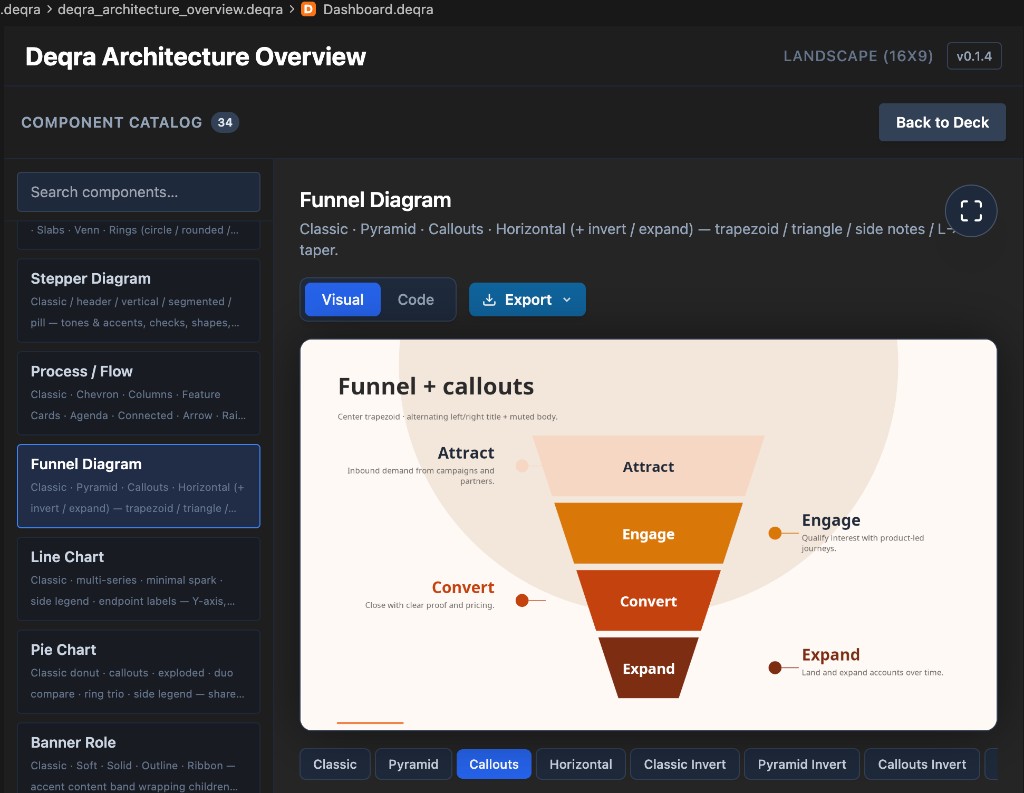Click the Attract callout heading text

[466, 453]
